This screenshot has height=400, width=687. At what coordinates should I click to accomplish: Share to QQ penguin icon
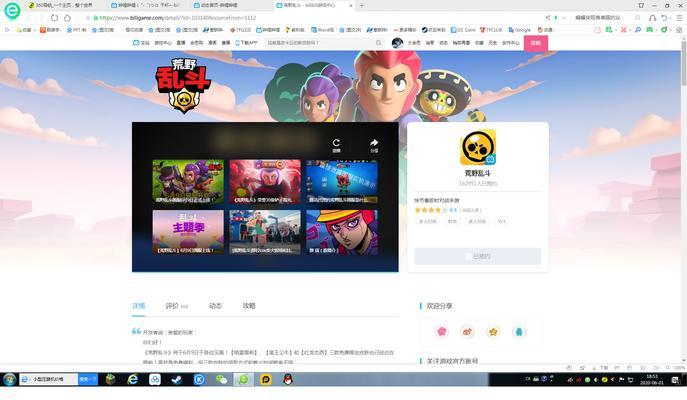pos(519,332)
